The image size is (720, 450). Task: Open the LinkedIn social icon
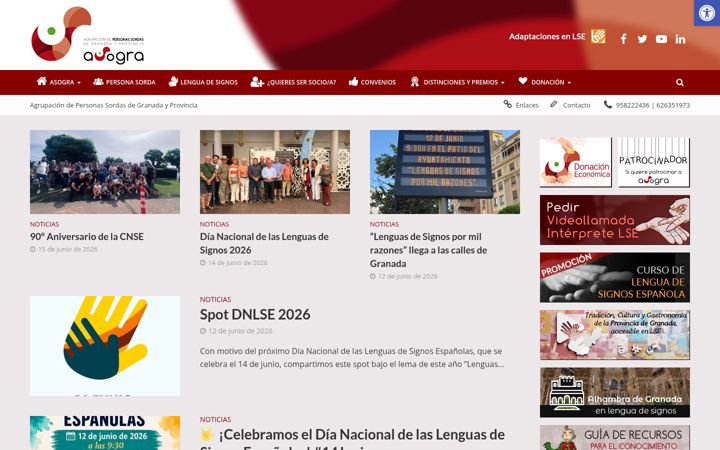click(680, 39)
